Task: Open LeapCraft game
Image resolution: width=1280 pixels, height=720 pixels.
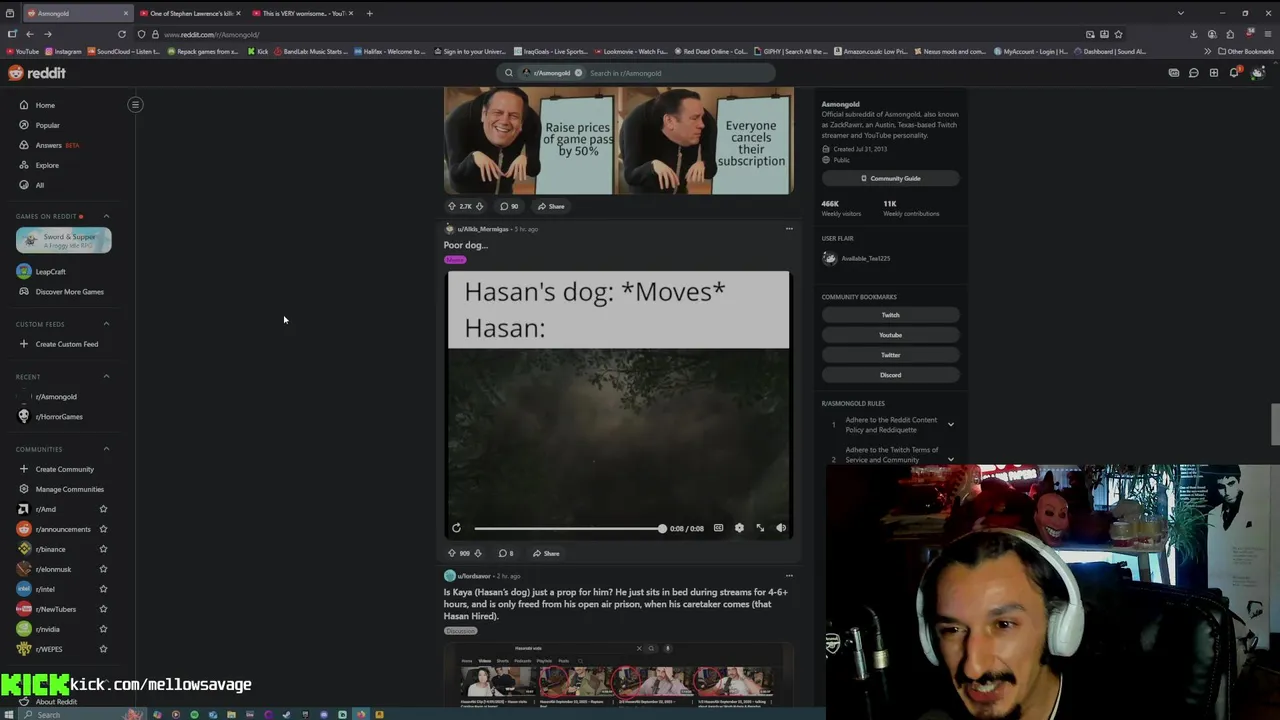Action: [50, 271]
